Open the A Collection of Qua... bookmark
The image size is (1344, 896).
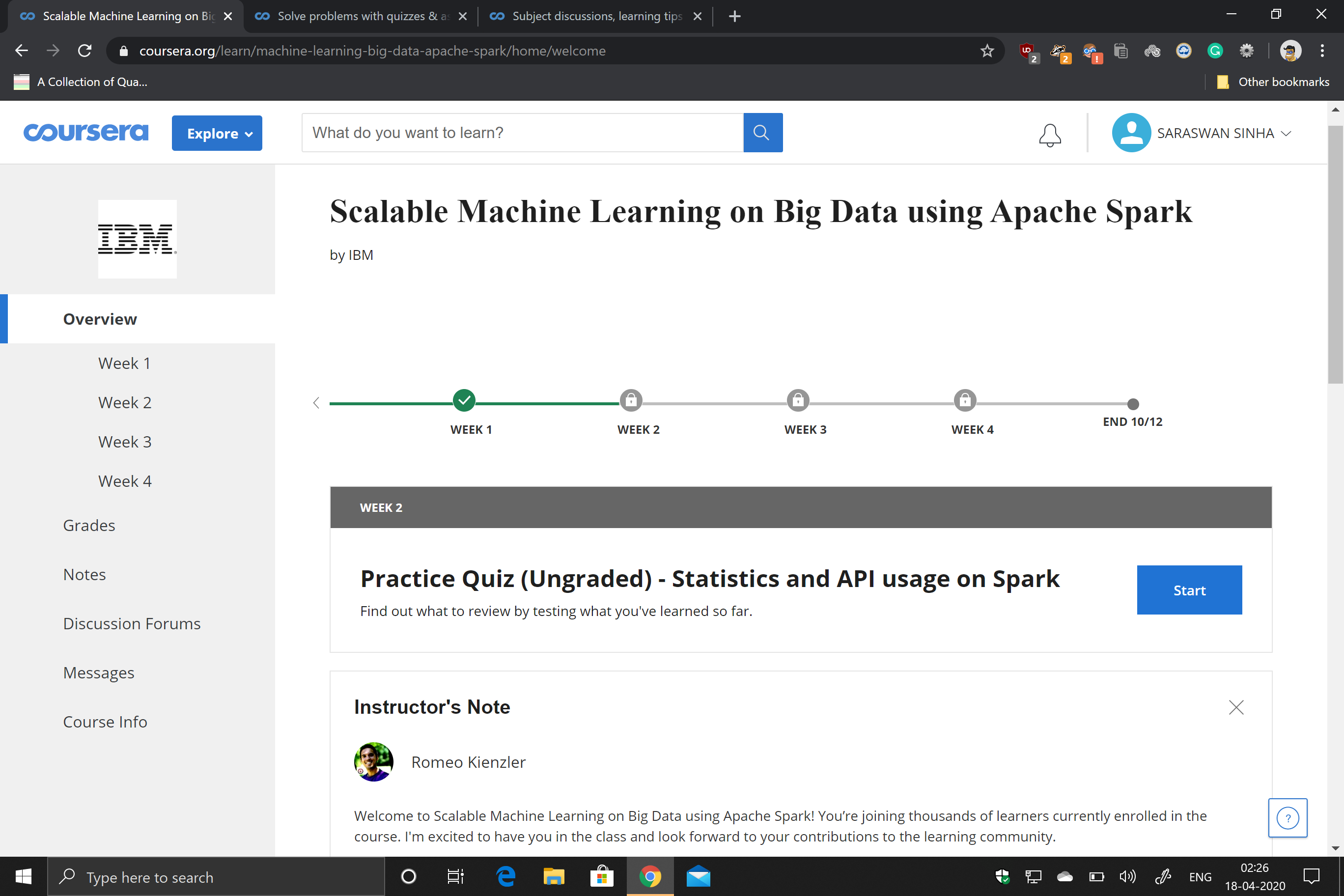point(81,82)
